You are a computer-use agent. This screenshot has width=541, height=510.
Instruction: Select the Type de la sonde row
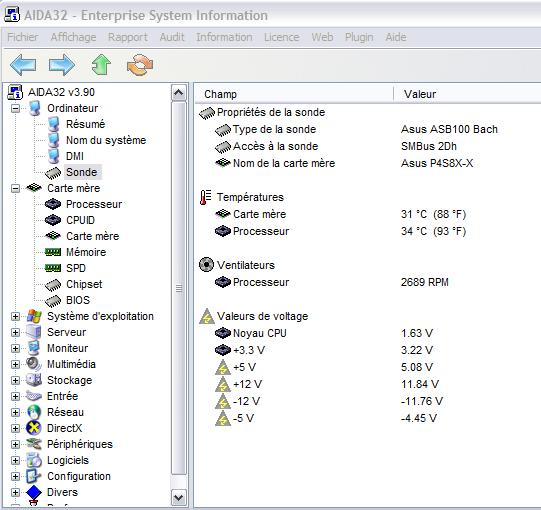coord(368,129)
